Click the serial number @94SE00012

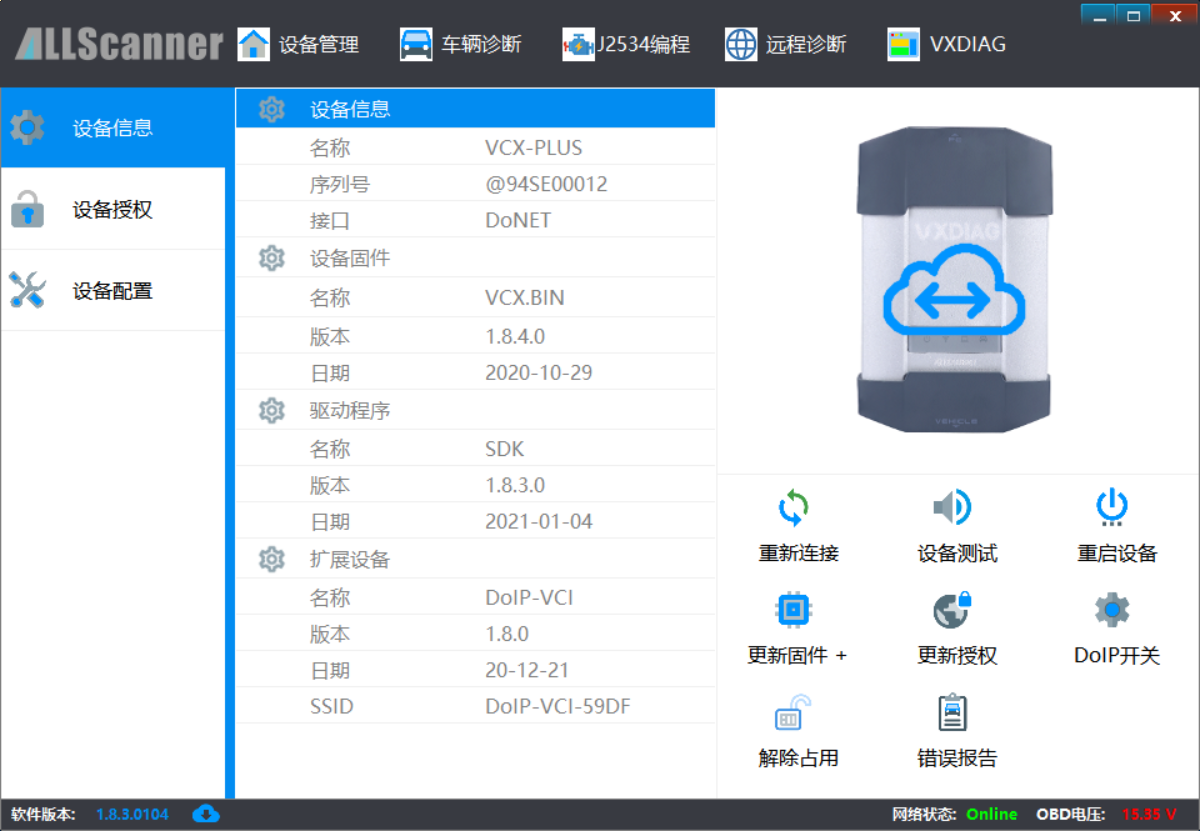(546, 184)
